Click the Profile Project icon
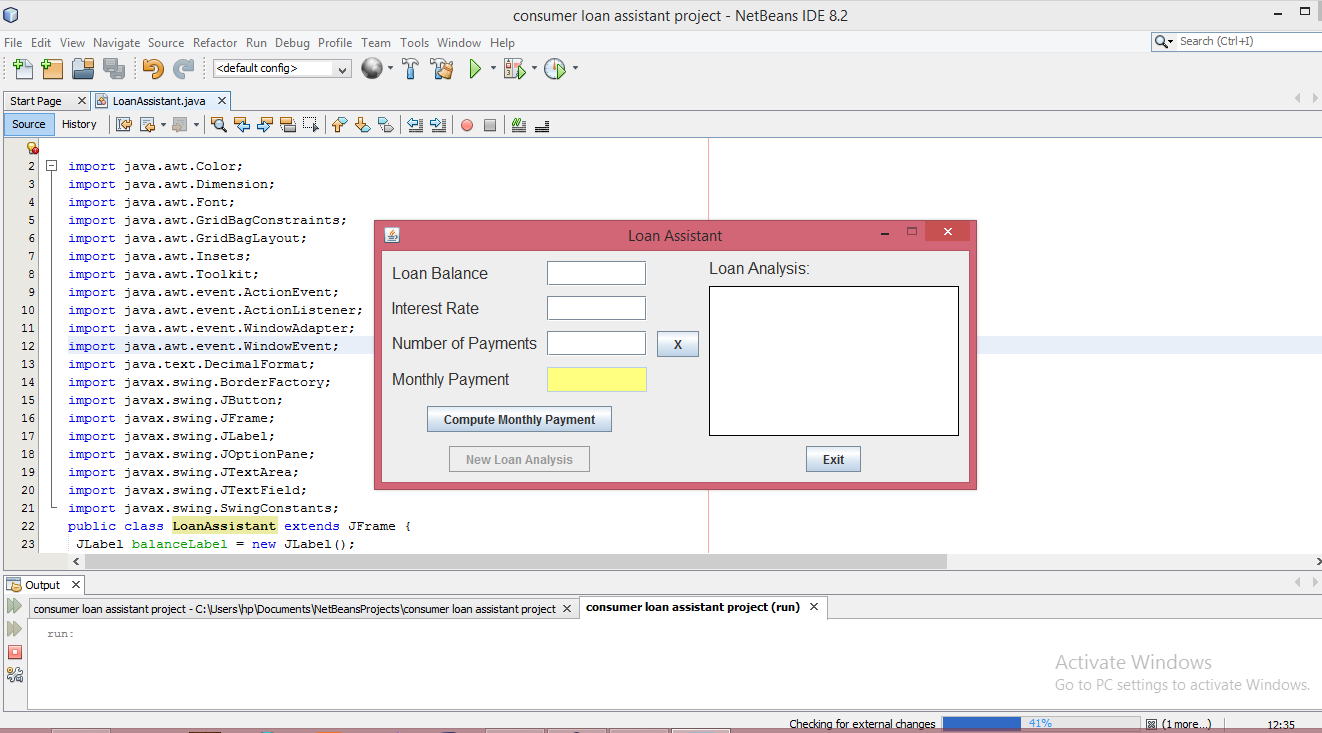This screenshot has width=1322, height=733. point(555,69)
